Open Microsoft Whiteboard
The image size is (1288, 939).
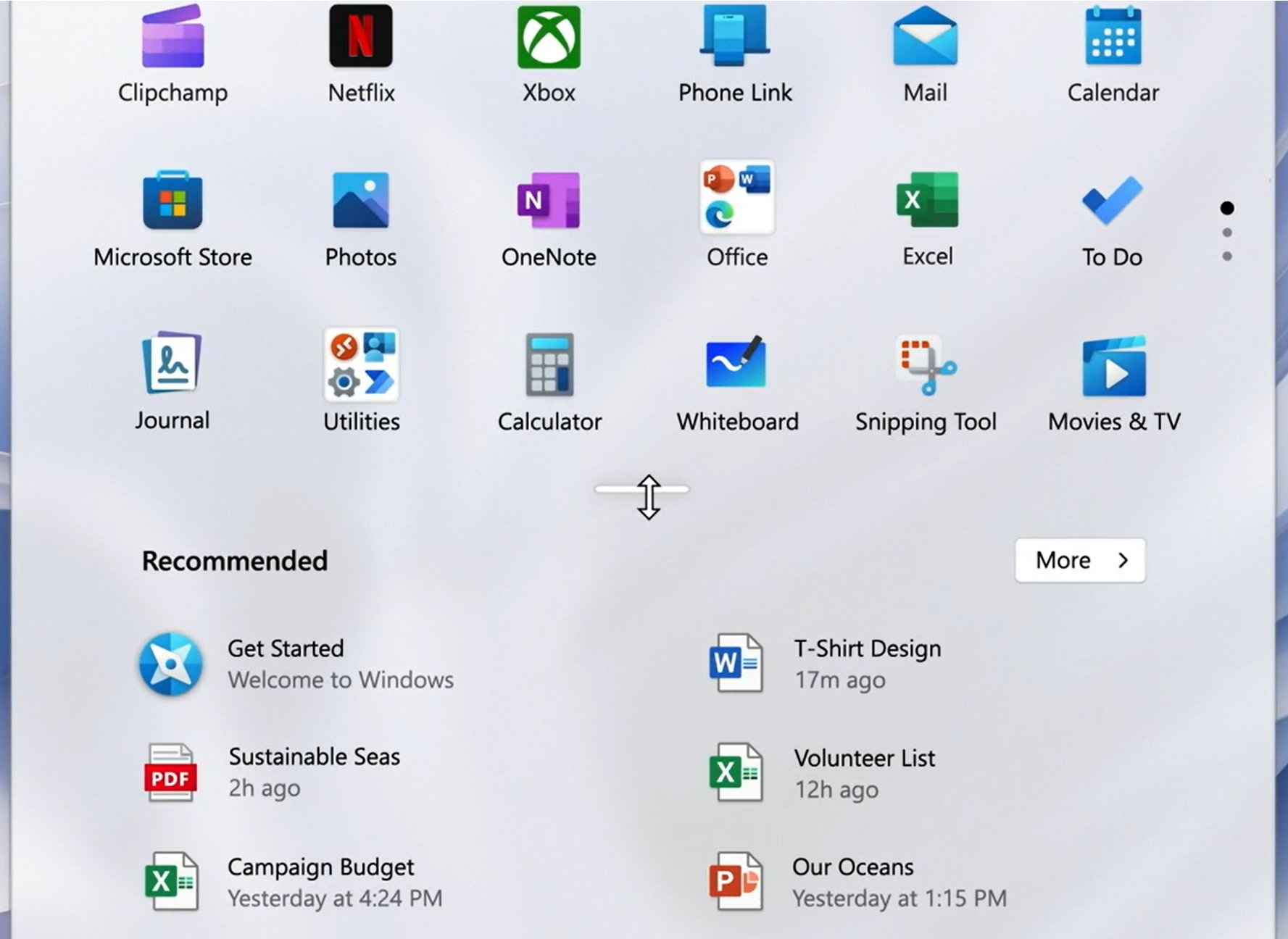[x=737, y=384]
